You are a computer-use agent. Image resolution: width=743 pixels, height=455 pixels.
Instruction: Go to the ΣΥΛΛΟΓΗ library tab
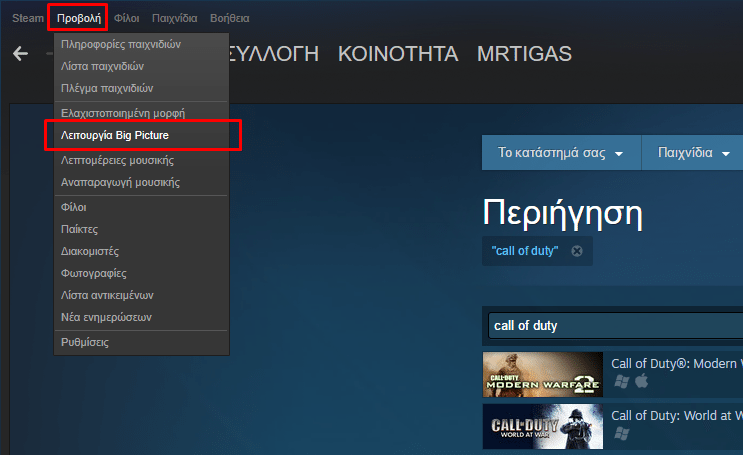tap(274, 54)
